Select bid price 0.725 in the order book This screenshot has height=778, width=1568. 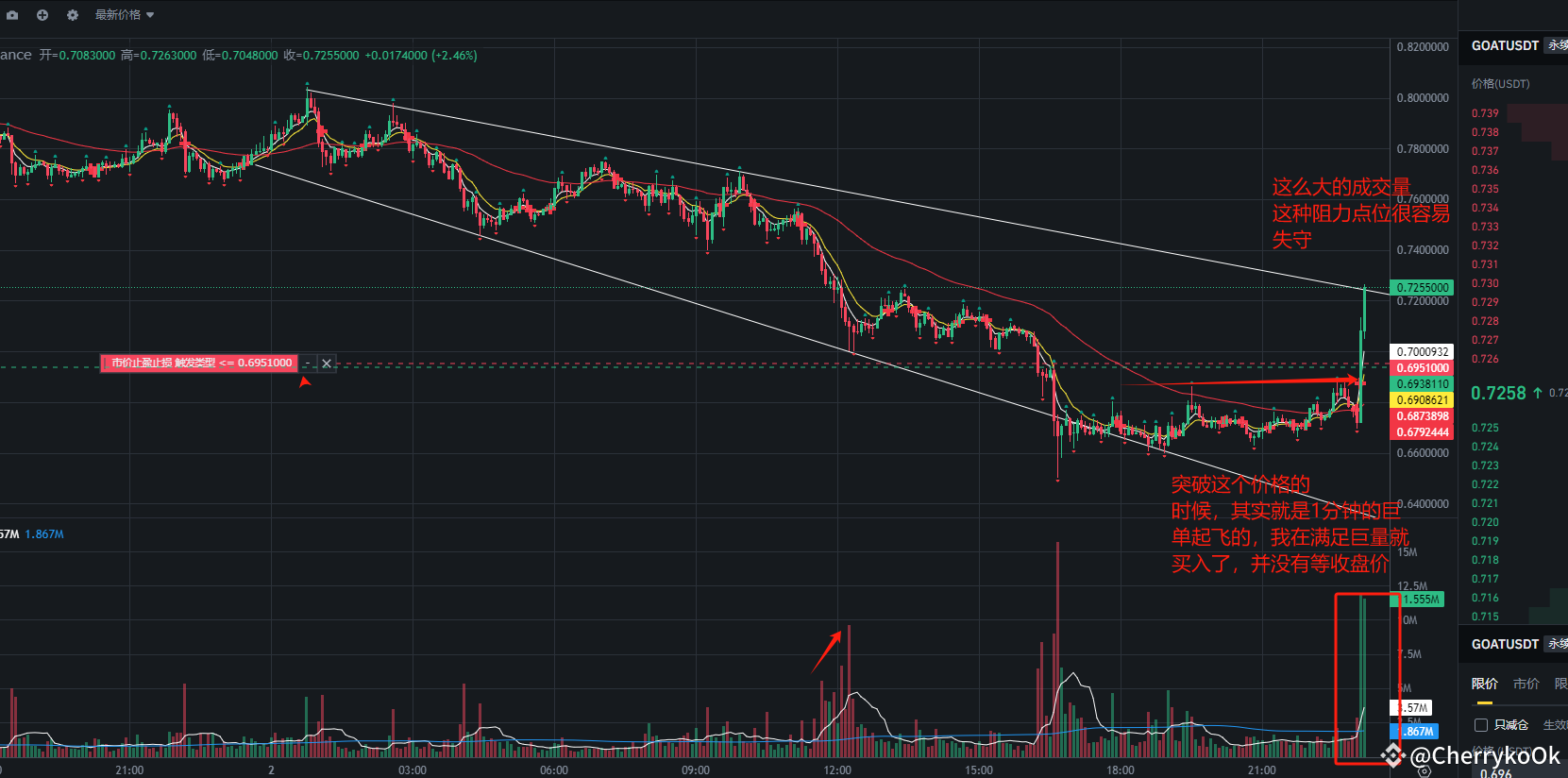click(x=1485, y=428)
